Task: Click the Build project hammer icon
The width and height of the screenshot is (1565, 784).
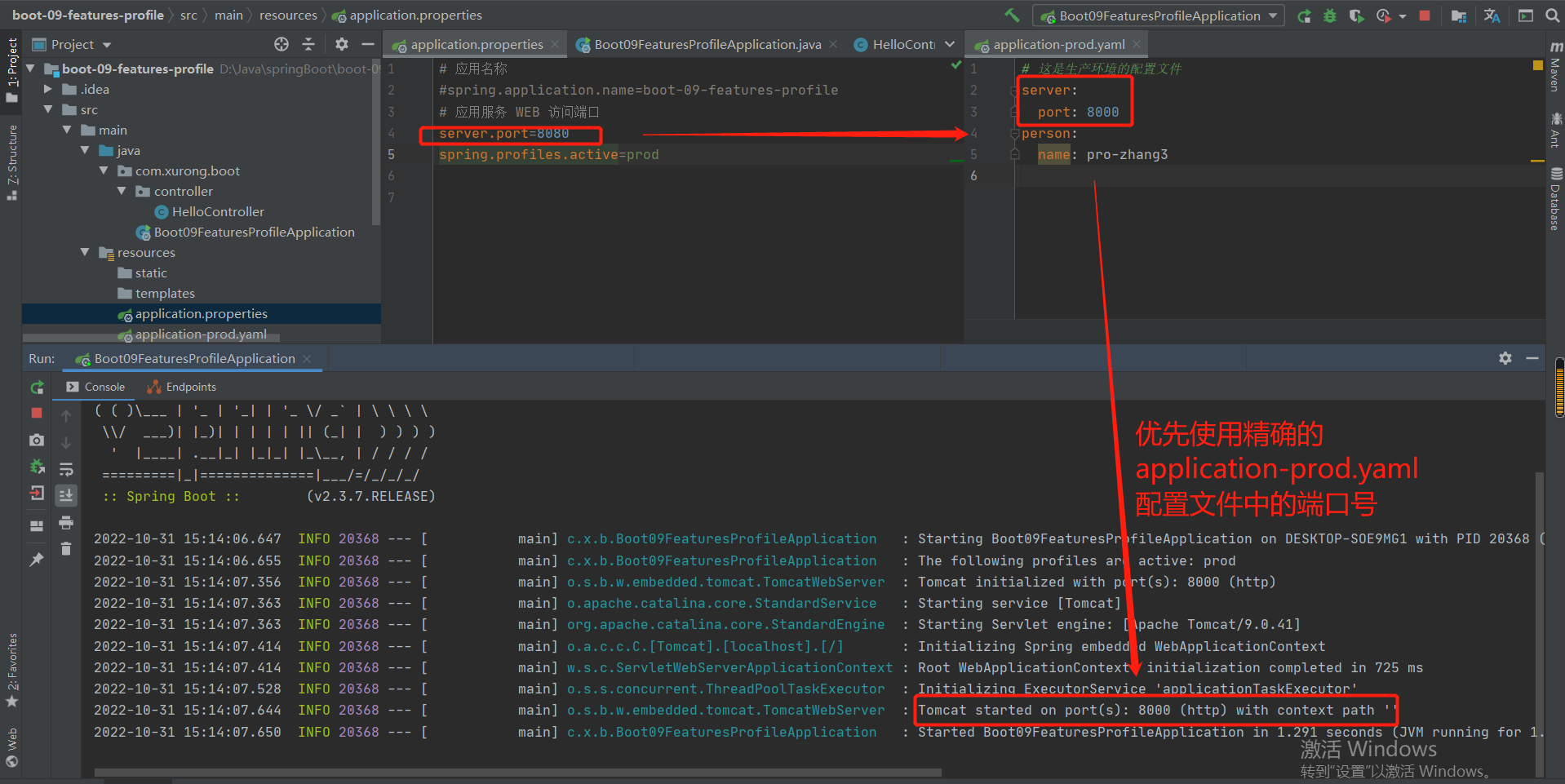Action: 1013,16
